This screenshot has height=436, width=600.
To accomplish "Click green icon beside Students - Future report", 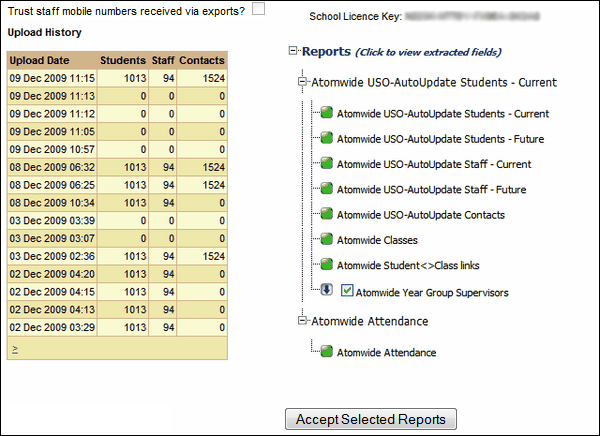I will (x=326, y=138).
